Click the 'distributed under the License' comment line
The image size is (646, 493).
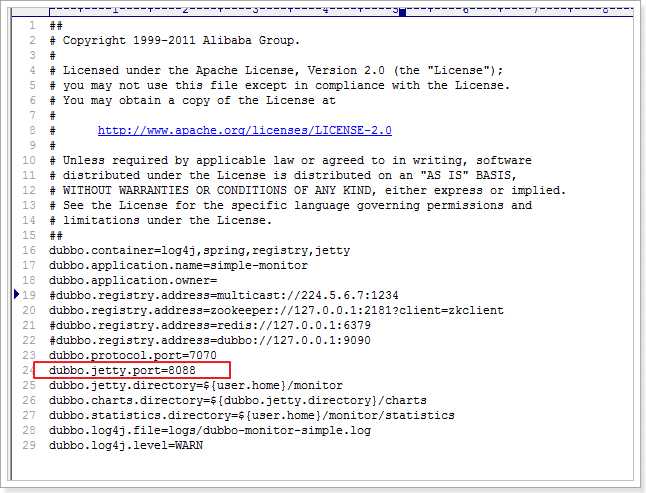pos(283,175)
